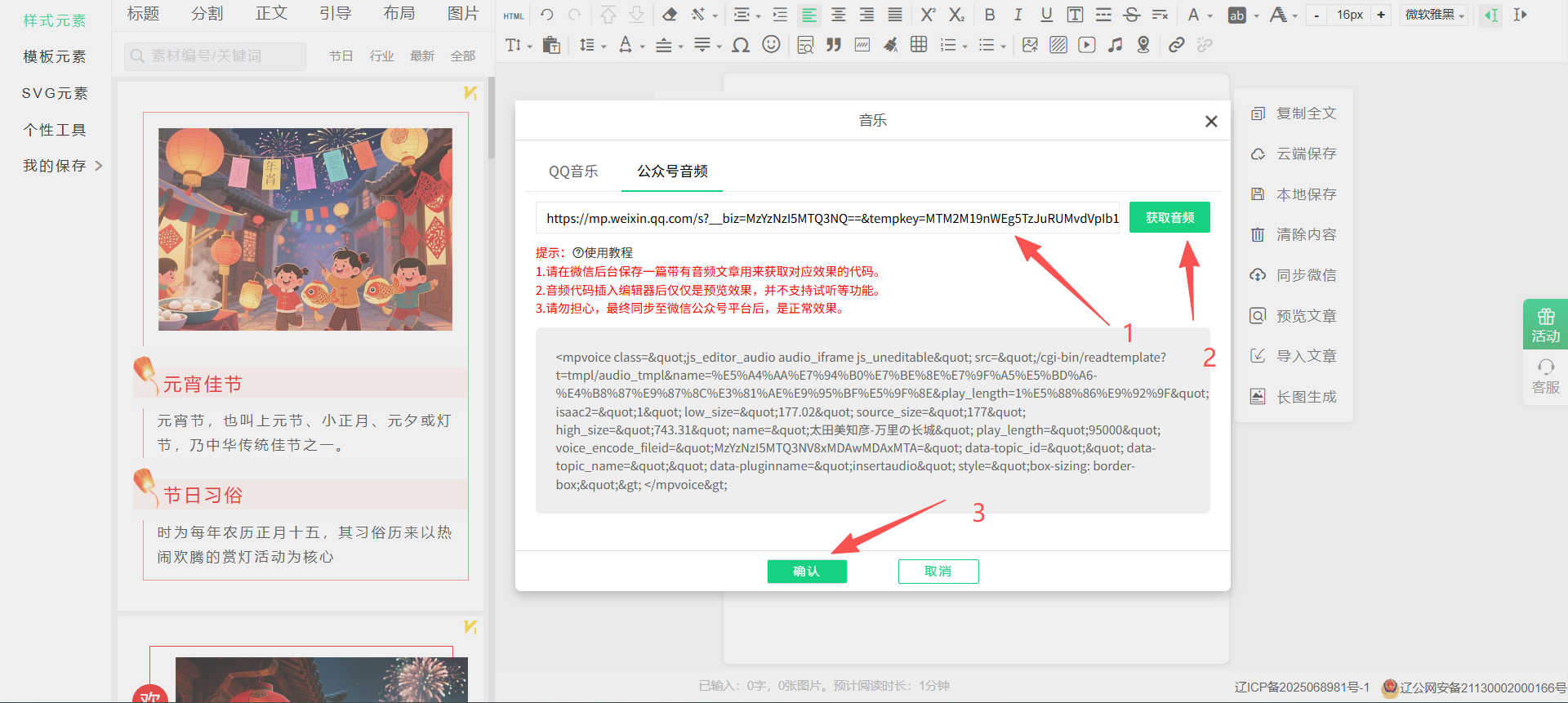Select the 公众号音频 tab
This screenshot has height=703, width=1568.
tap(672, 171)
